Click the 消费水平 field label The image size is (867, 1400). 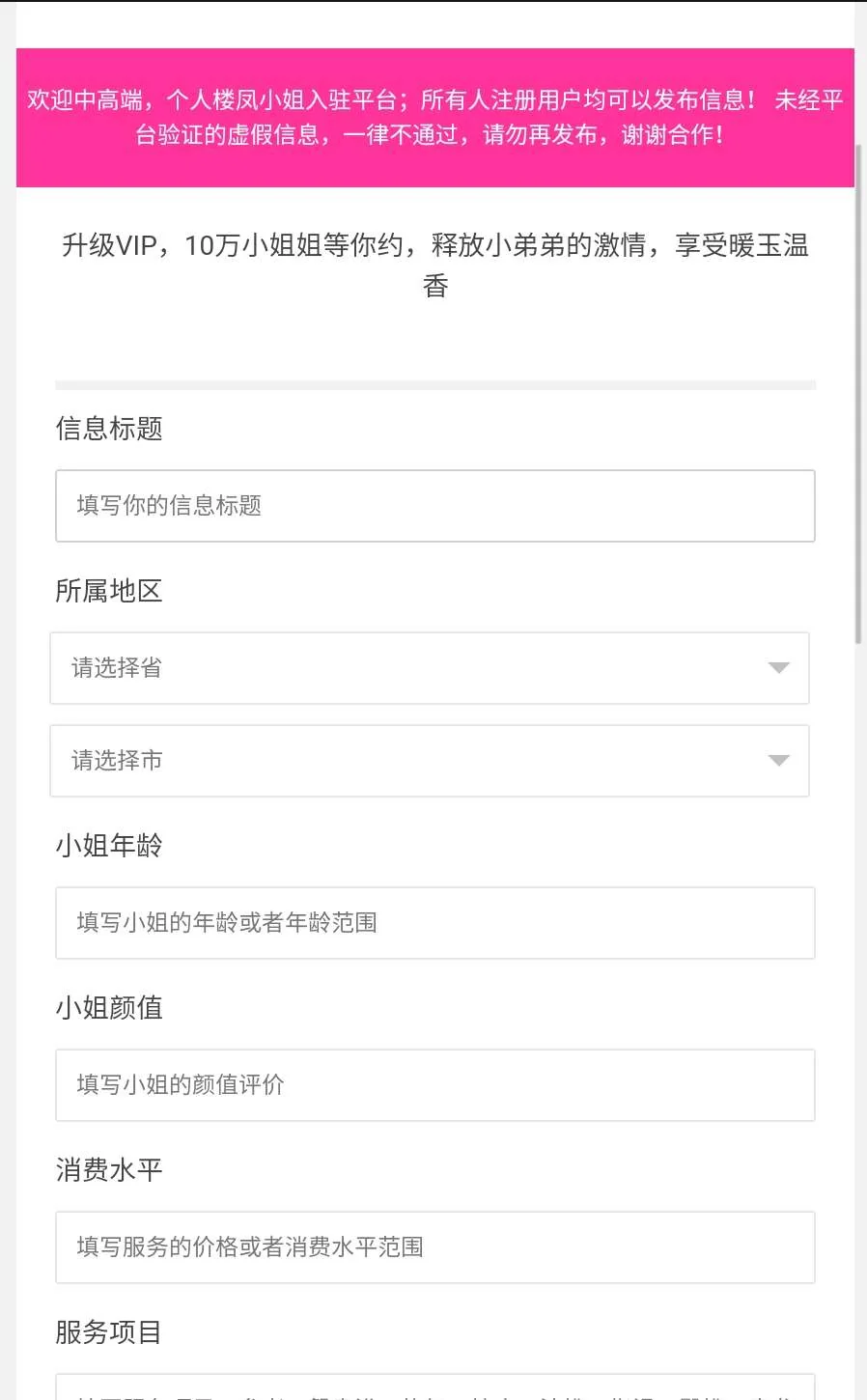coord(109,1170)
